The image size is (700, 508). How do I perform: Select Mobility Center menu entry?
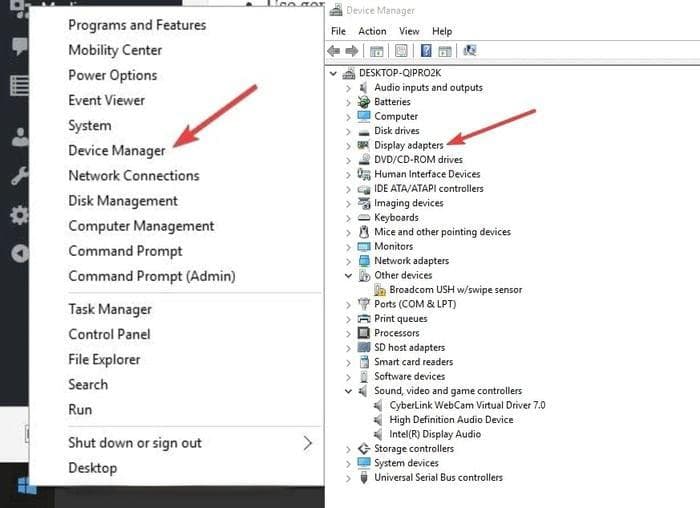click(115, 50)
